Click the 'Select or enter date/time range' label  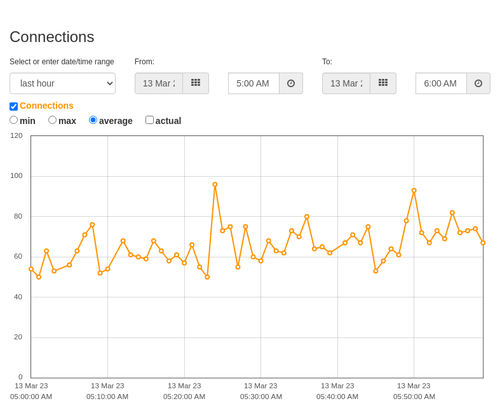[62, 62]
